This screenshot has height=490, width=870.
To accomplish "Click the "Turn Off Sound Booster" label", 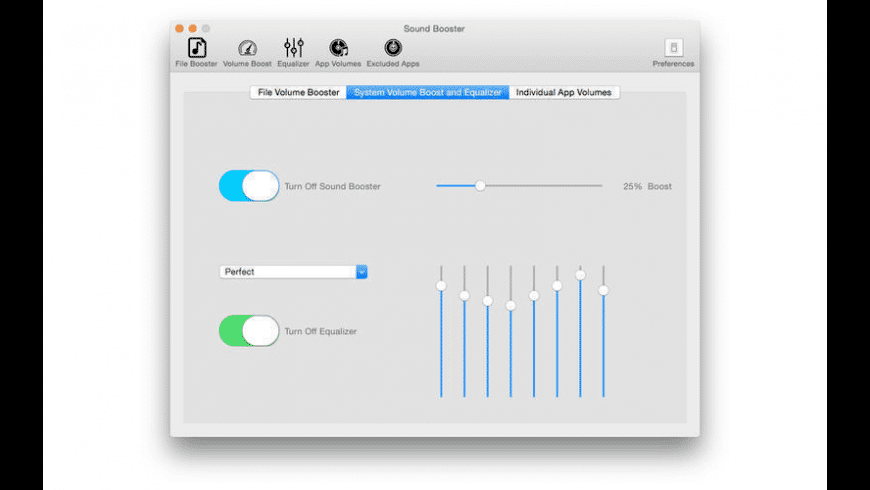I will tap(332, 186).
